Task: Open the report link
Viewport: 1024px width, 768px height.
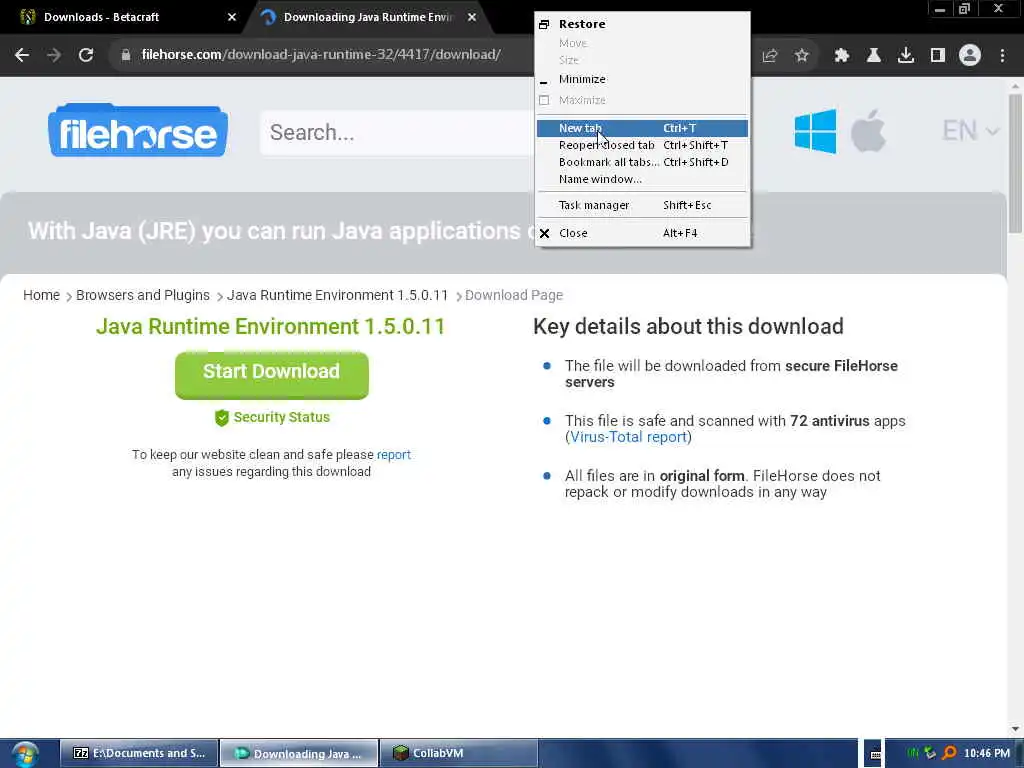Action: point(394,455)
